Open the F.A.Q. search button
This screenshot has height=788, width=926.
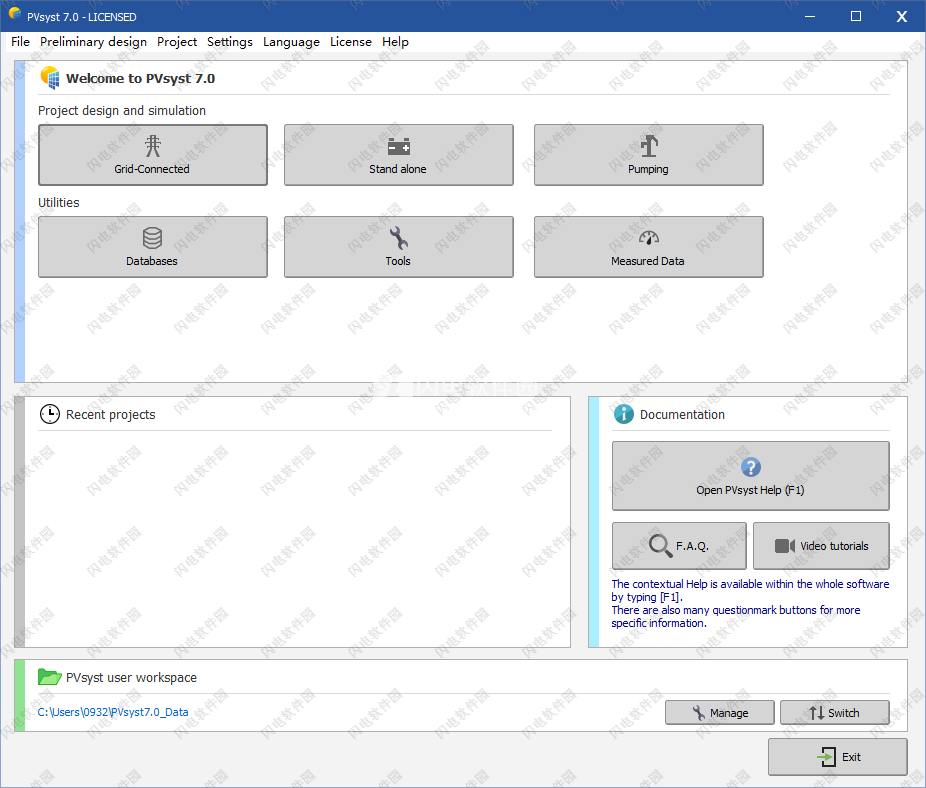[679, 546]
